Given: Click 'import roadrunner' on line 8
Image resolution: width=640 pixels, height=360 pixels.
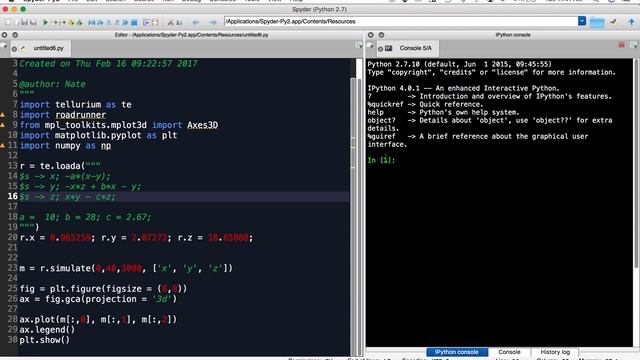Looking at the screenshot, I should (63, 115).
